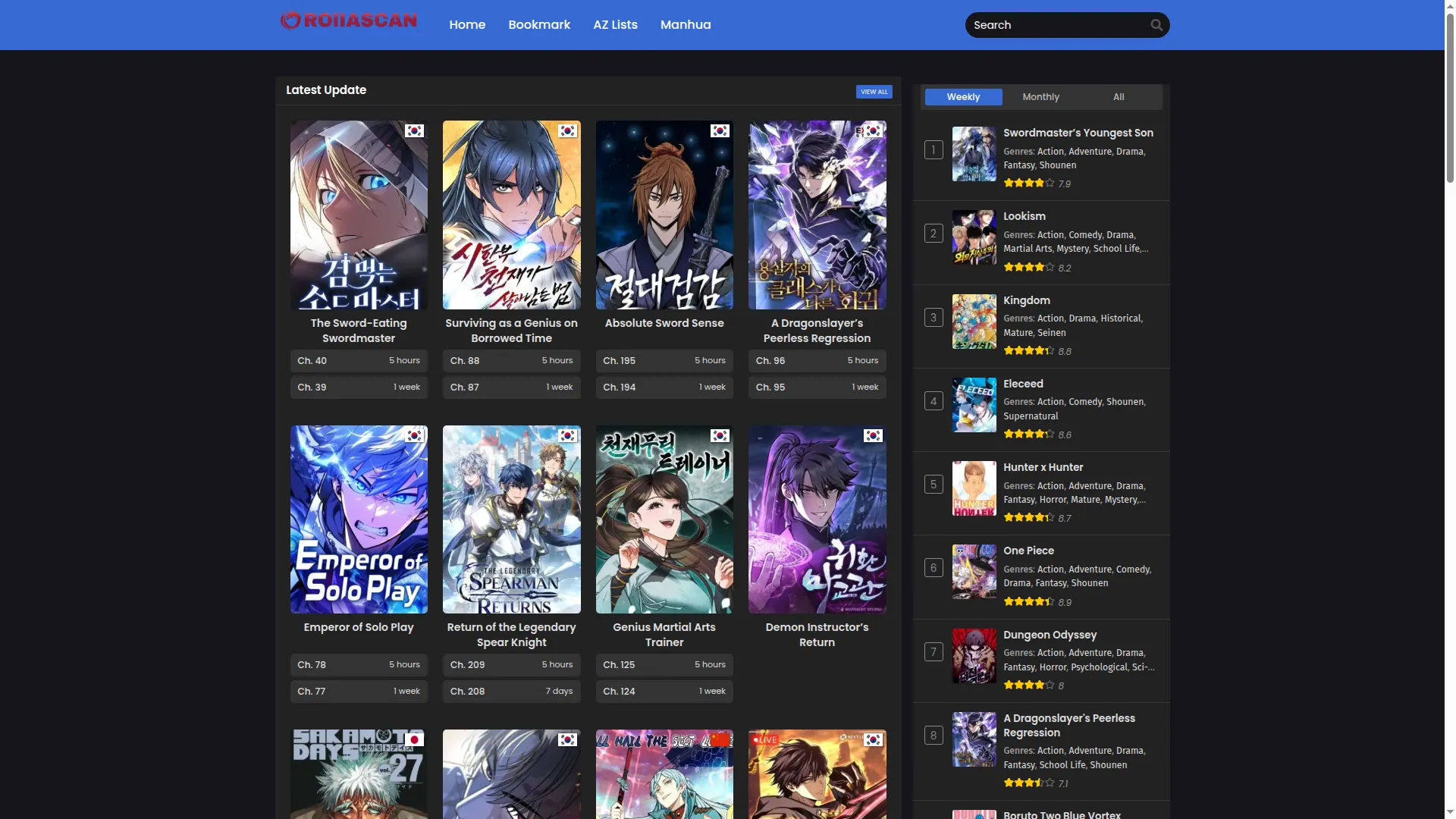The width and height of the screenshot is (1456, 819).
Task: Open Ch. 78 of Emperor of Solo Play
Action: pos(359,665)
